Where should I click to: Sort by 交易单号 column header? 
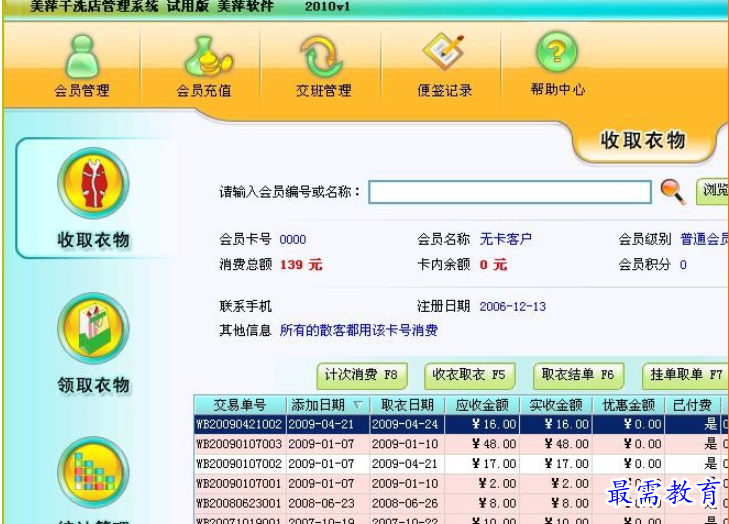(x=239, y=405)
